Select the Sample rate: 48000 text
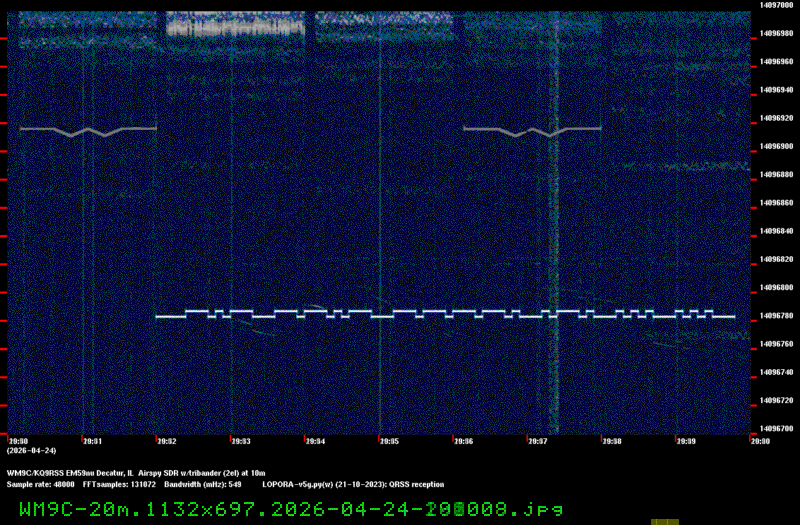This screenshot has width=800, height=525. (40, 485)
